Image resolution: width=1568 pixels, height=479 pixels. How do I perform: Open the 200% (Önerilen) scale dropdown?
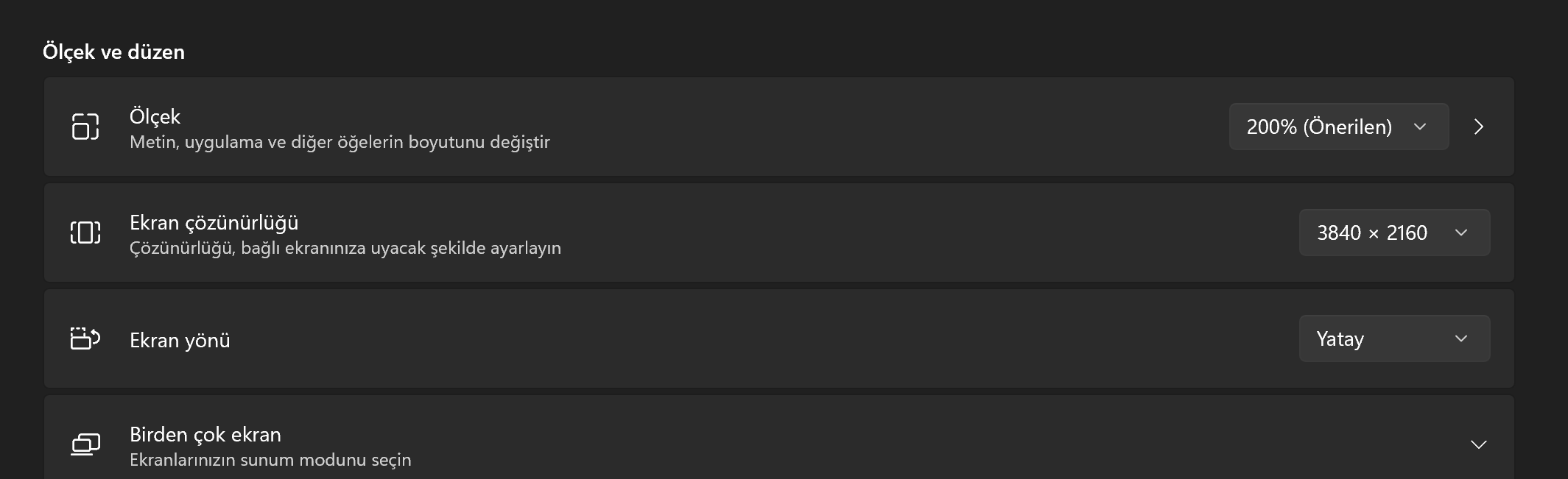pyautogui.click(x=1319, y=127)
